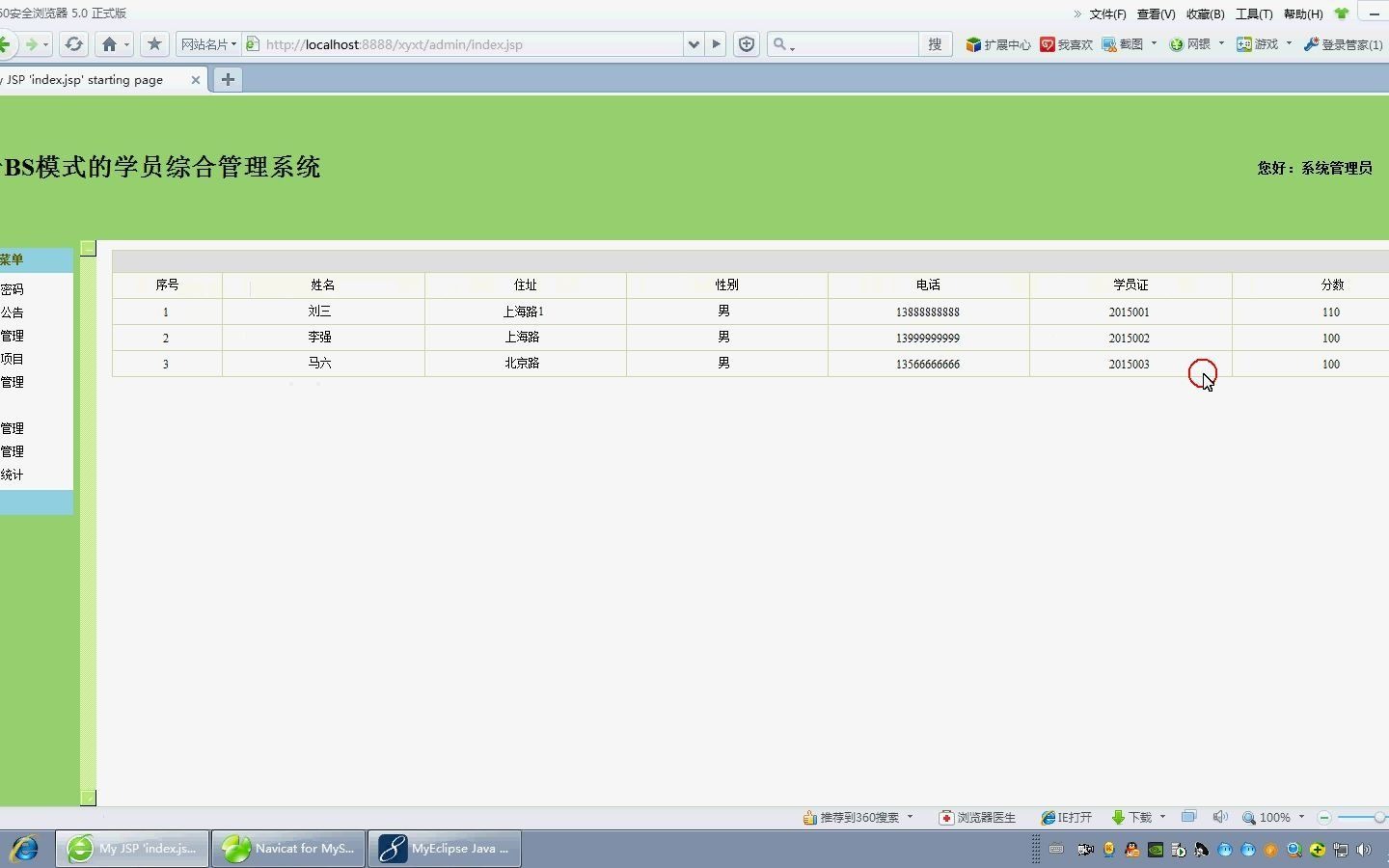The image size is (1389, 868).
Task: Click the 100% zoom level button
Action: pyautogui.click(x=1266, y=817)
